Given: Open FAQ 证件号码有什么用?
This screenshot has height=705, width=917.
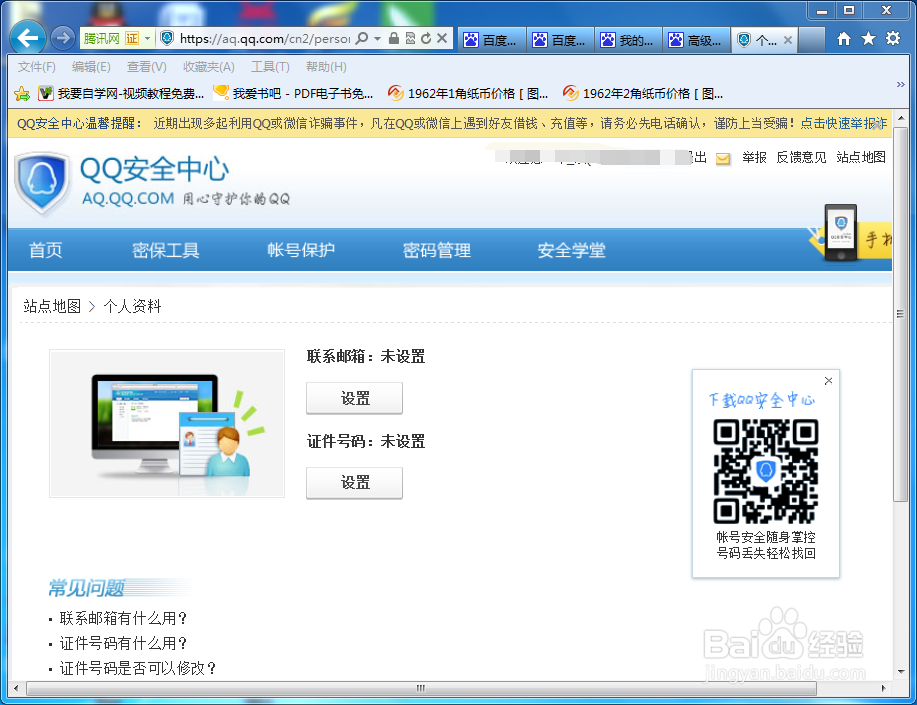Looking at the screenshot, I should point(123,644).
